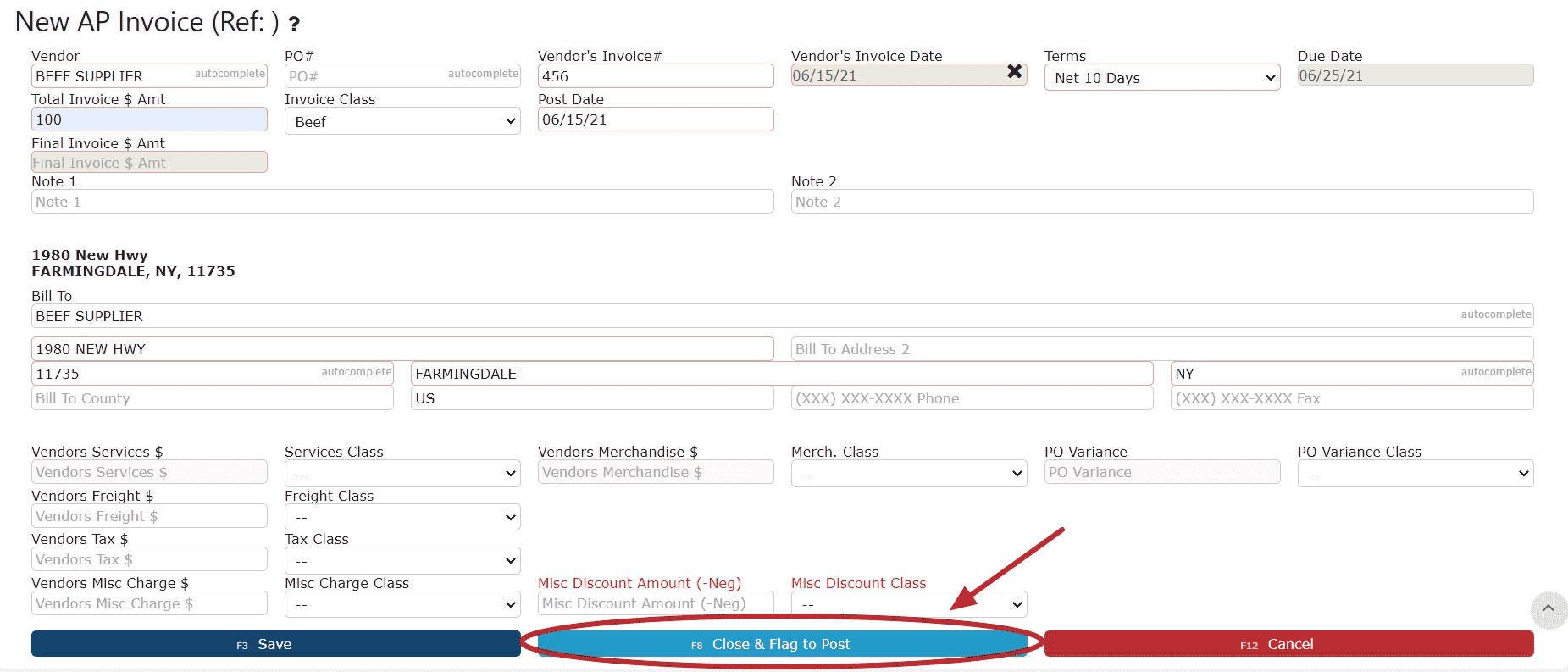The width and height of the screenshot is (1568, 672).
Task: Click the scroll-to-top arrow button
Action: pos(1548,609)
